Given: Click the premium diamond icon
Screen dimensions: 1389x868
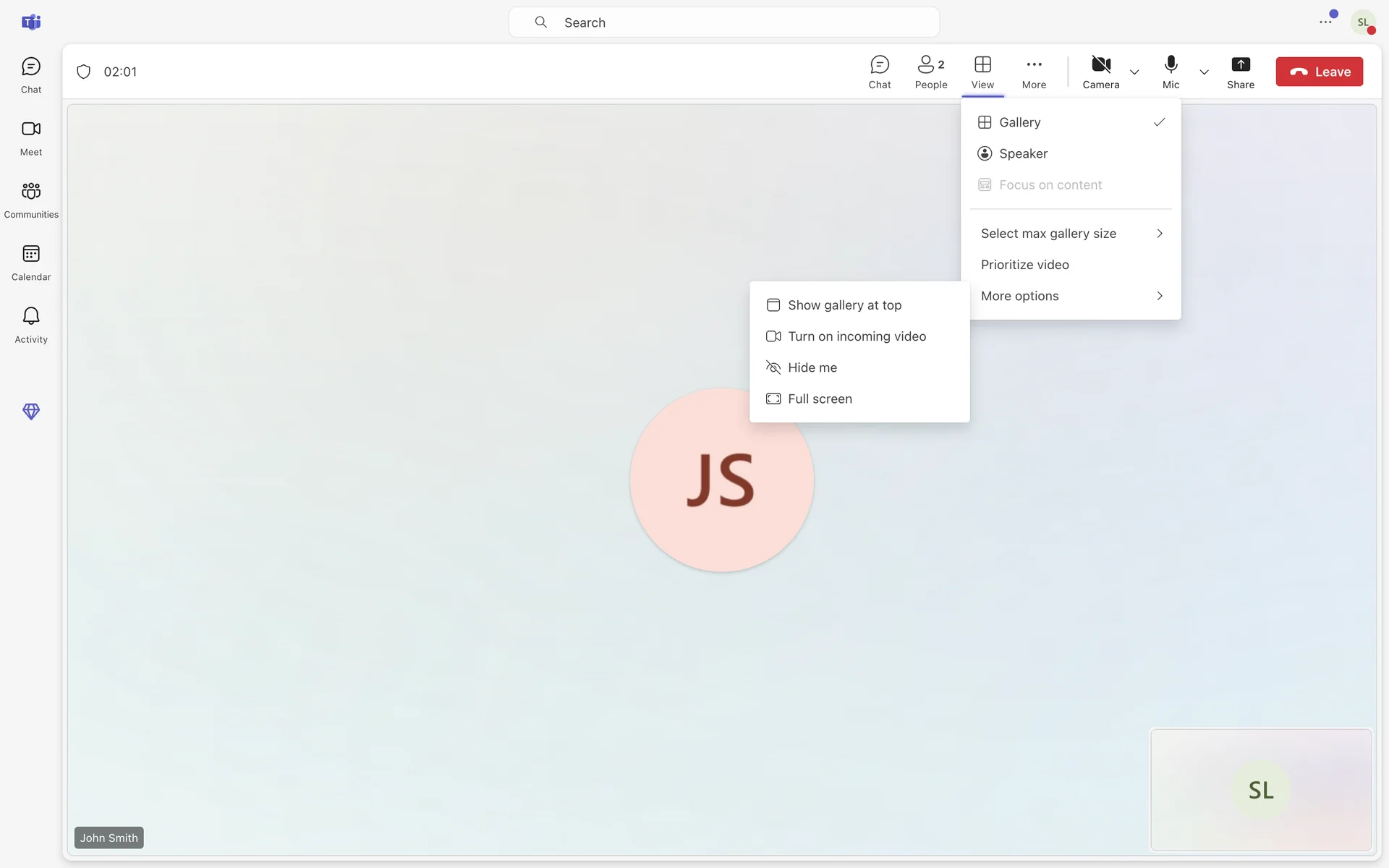Looking at the screenshot, I should point(31,412).
